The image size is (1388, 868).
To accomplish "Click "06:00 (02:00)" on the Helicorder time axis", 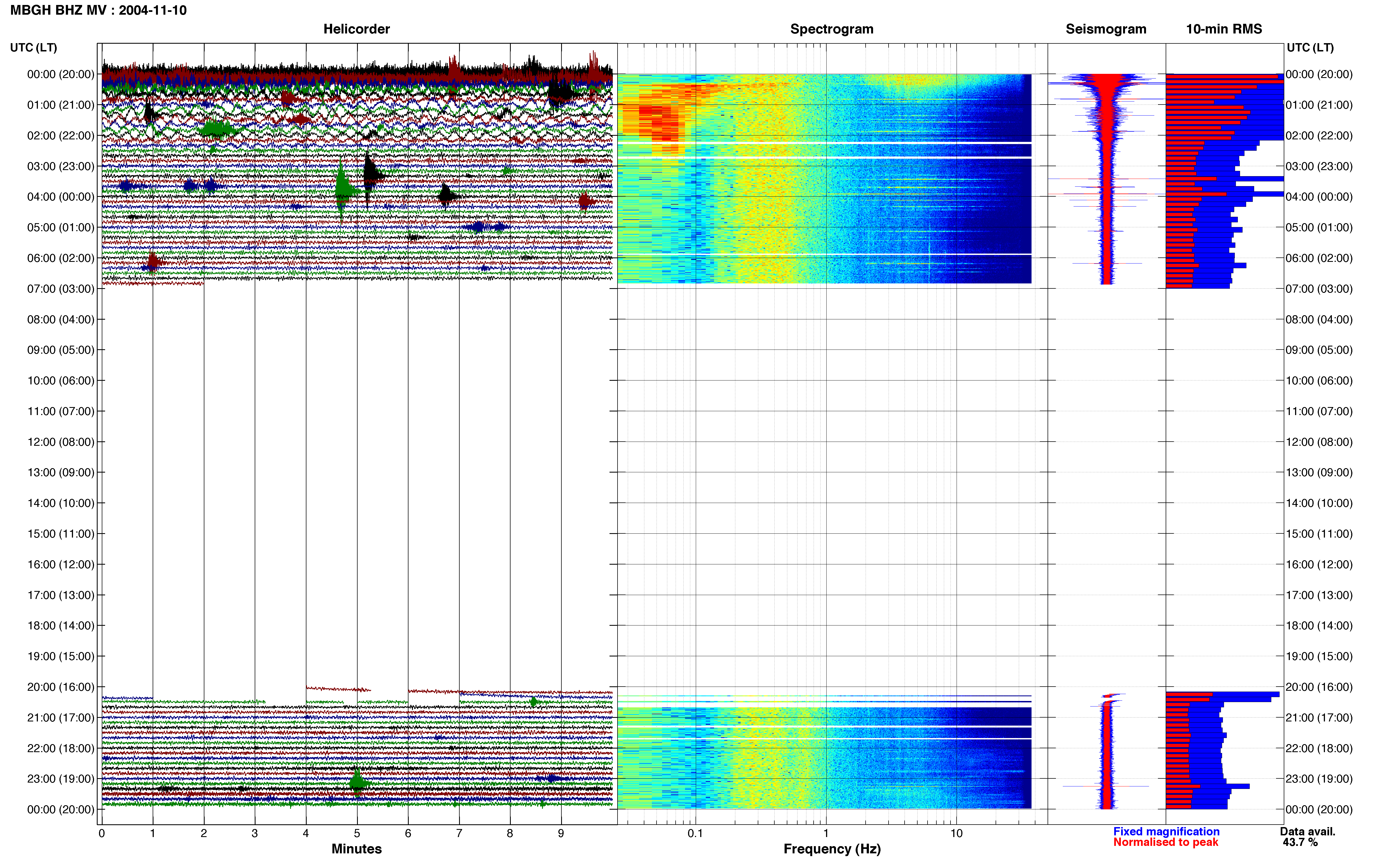I will click(60, 258).
